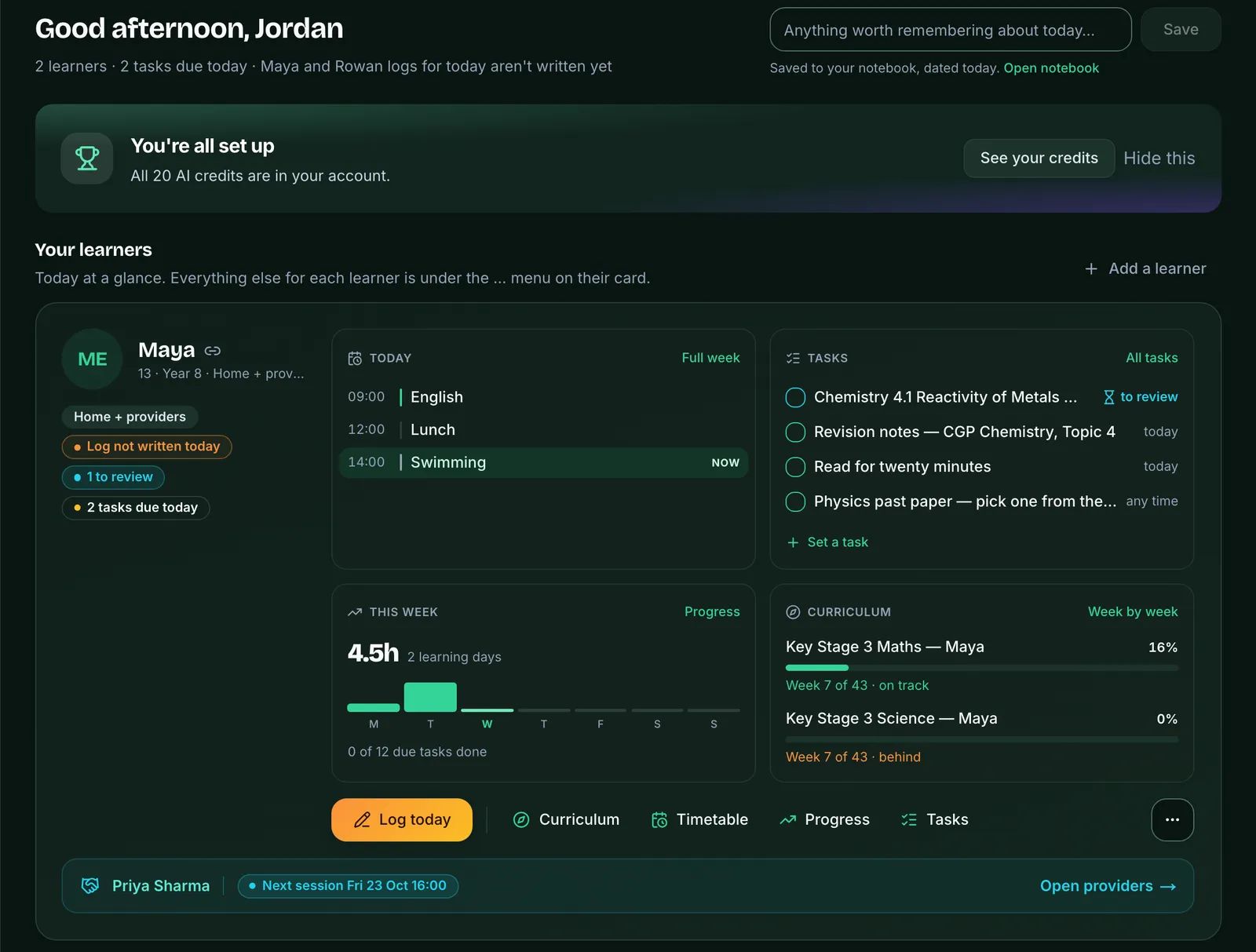Screen dimensions: 1256x952
Task: Tick the Physics past paper task
Action: click(x=795, y=502)
